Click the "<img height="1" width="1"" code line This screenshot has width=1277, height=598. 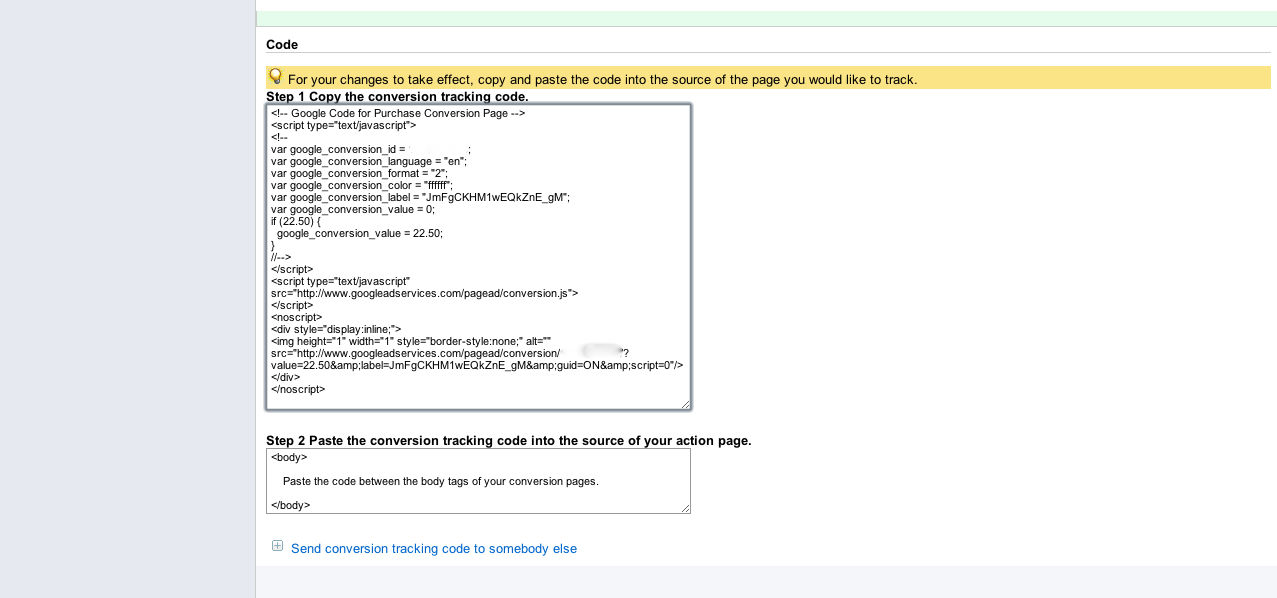point(411,341)
